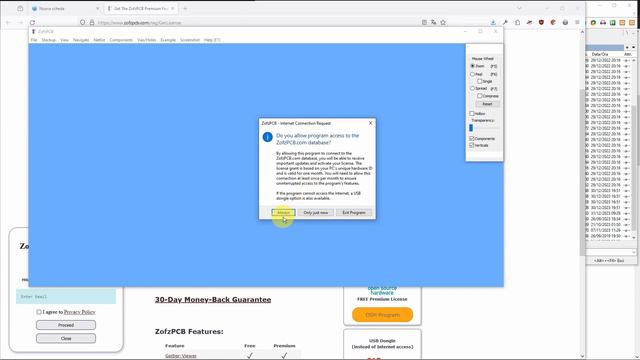
Task: Switch to the Get The ZofzPCB Premium tab
Action: (x=141, y=9)
